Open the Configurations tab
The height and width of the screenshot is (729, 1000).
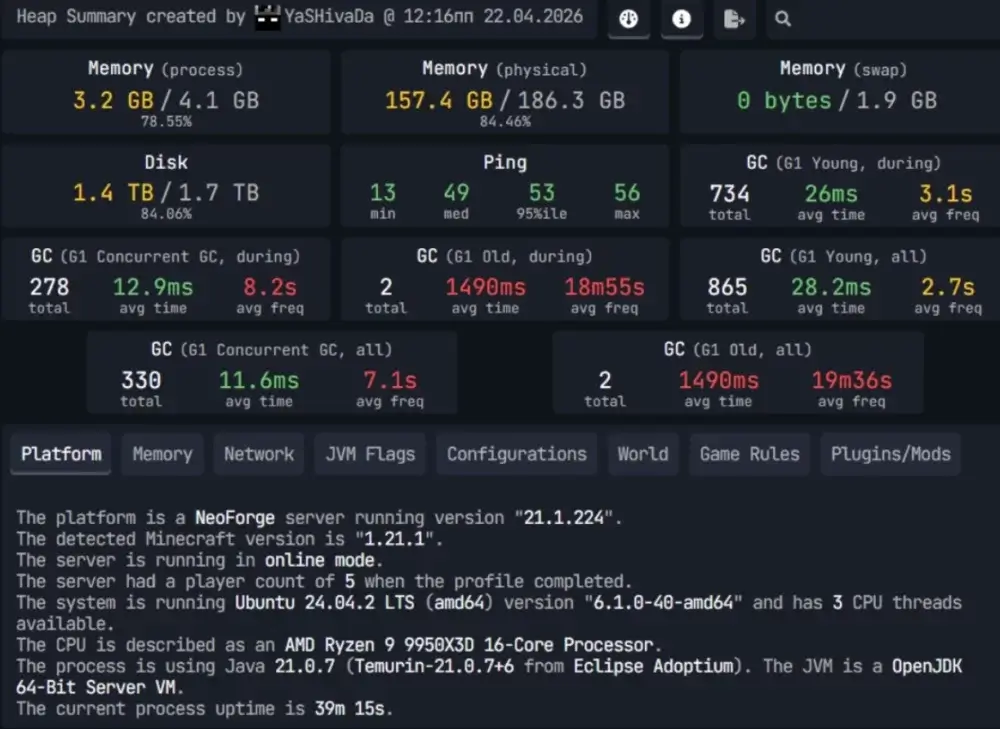click(517, 454)
